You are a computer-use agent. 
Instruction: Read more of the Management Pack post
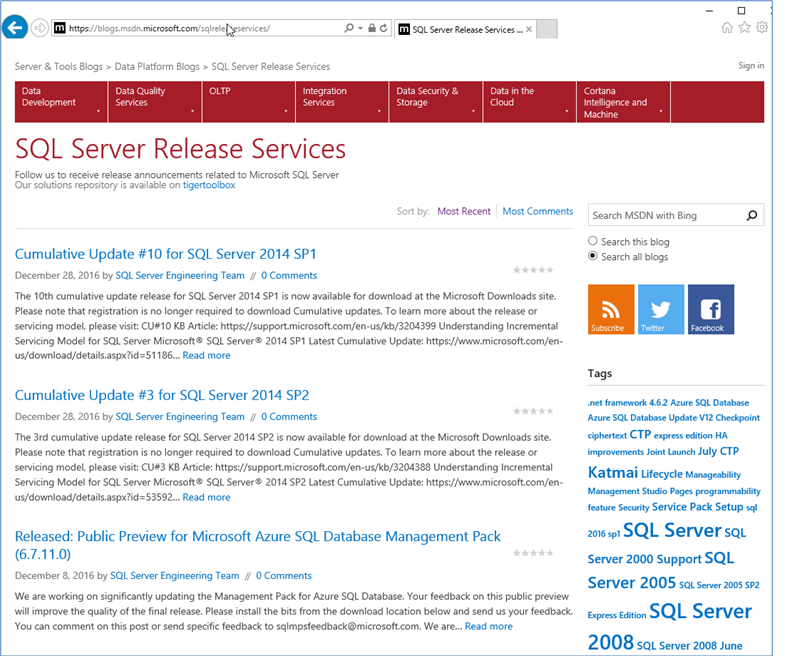pyautogui.click(x=489, y=626)
